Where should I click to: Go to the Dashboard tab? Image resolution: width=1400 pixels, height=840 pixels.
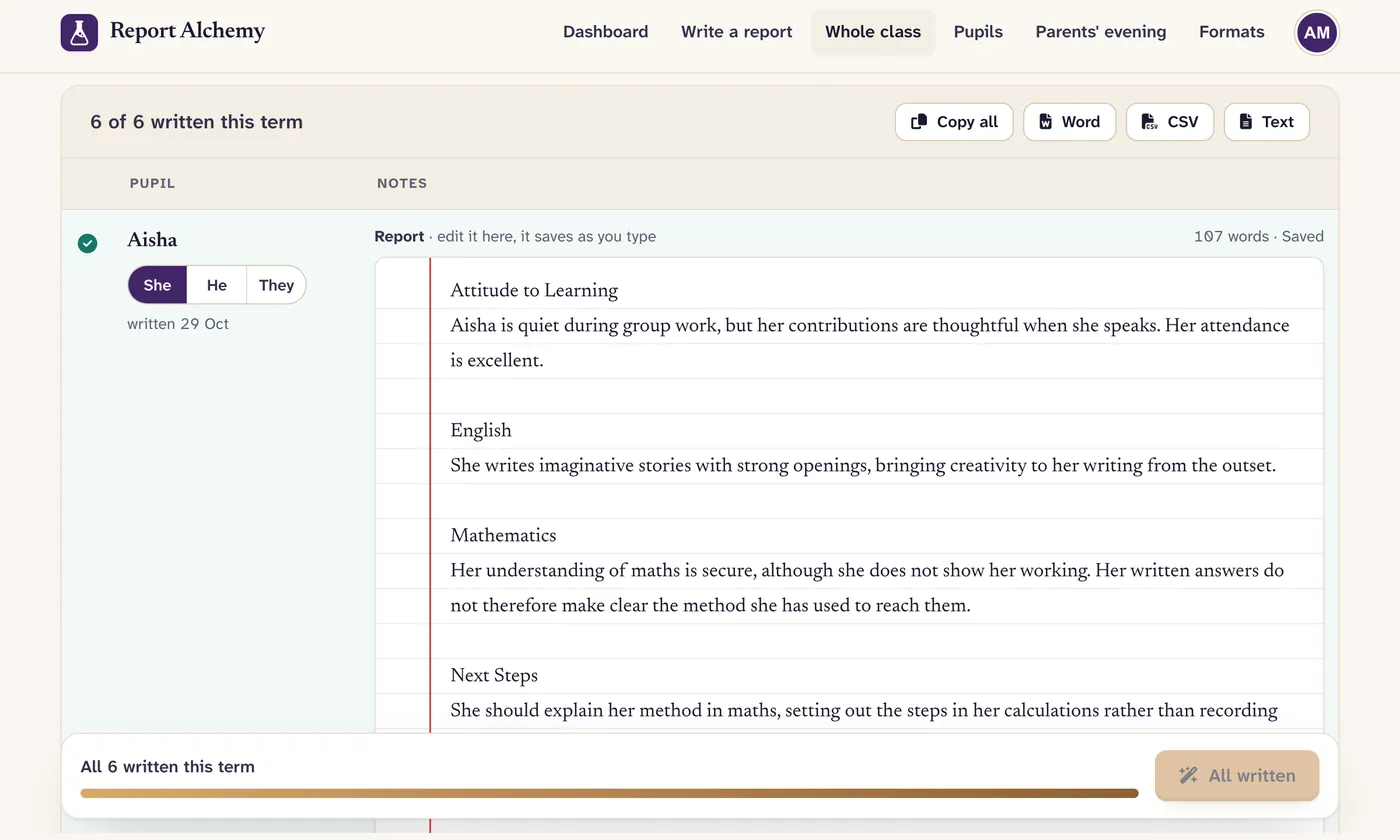coord(606,32)
